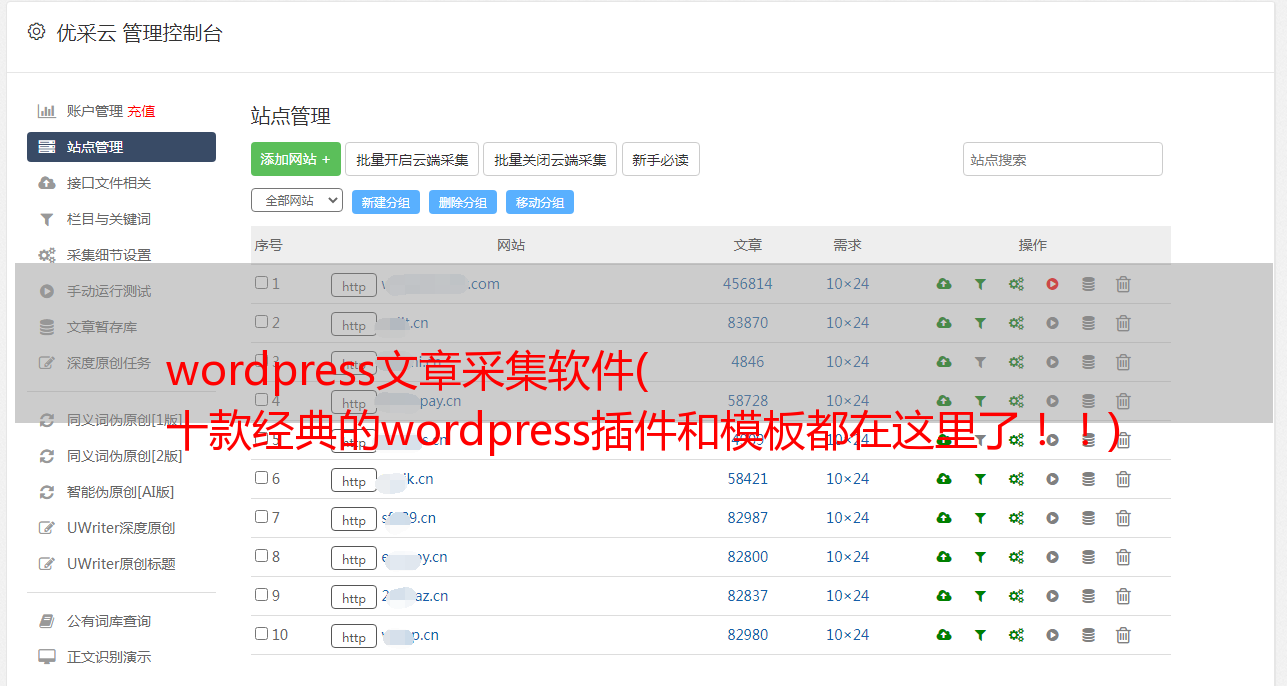Screen dimensions: 1287x686
Task: Click the cloud upload icon in row 8
Action: (x=944, y=557)
